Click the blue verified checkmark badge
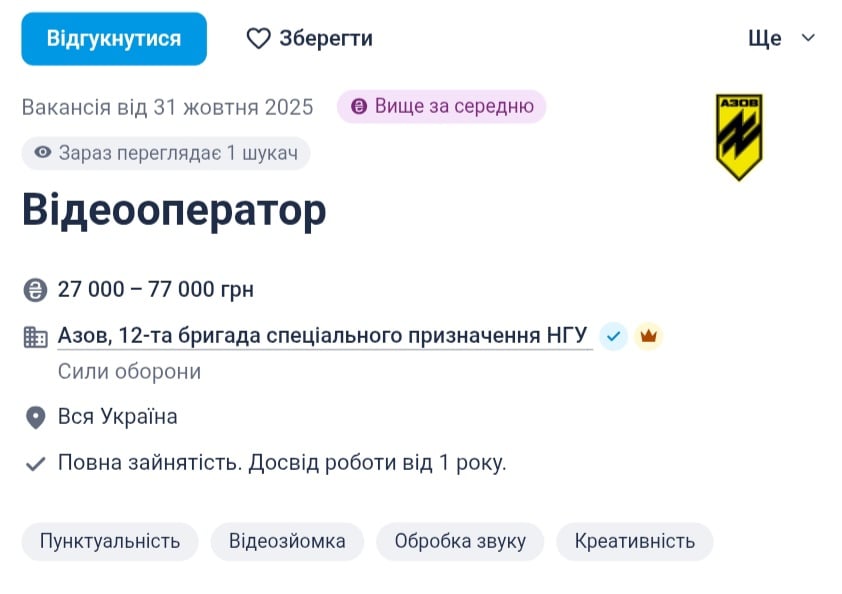 tap(613, 337)
